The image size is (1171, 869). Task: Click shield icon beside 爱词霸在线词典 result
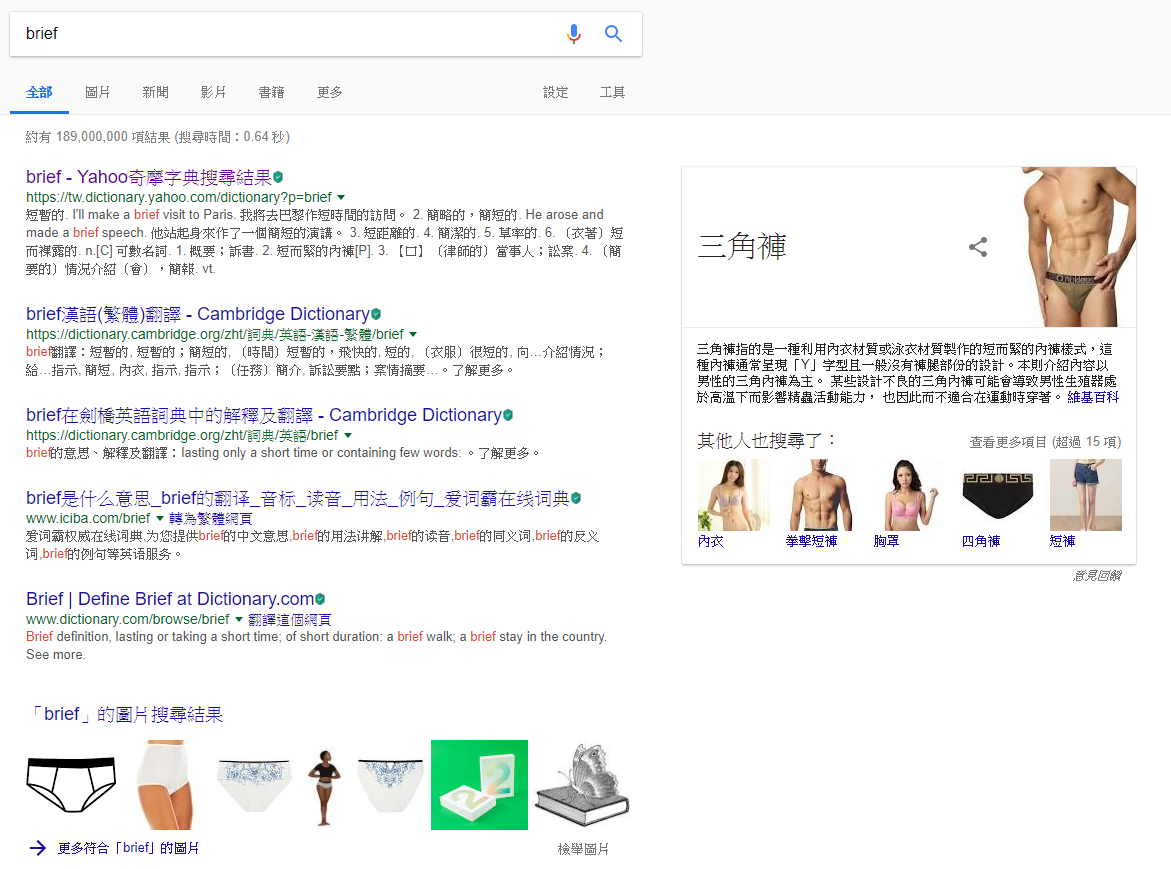point(576,498)
